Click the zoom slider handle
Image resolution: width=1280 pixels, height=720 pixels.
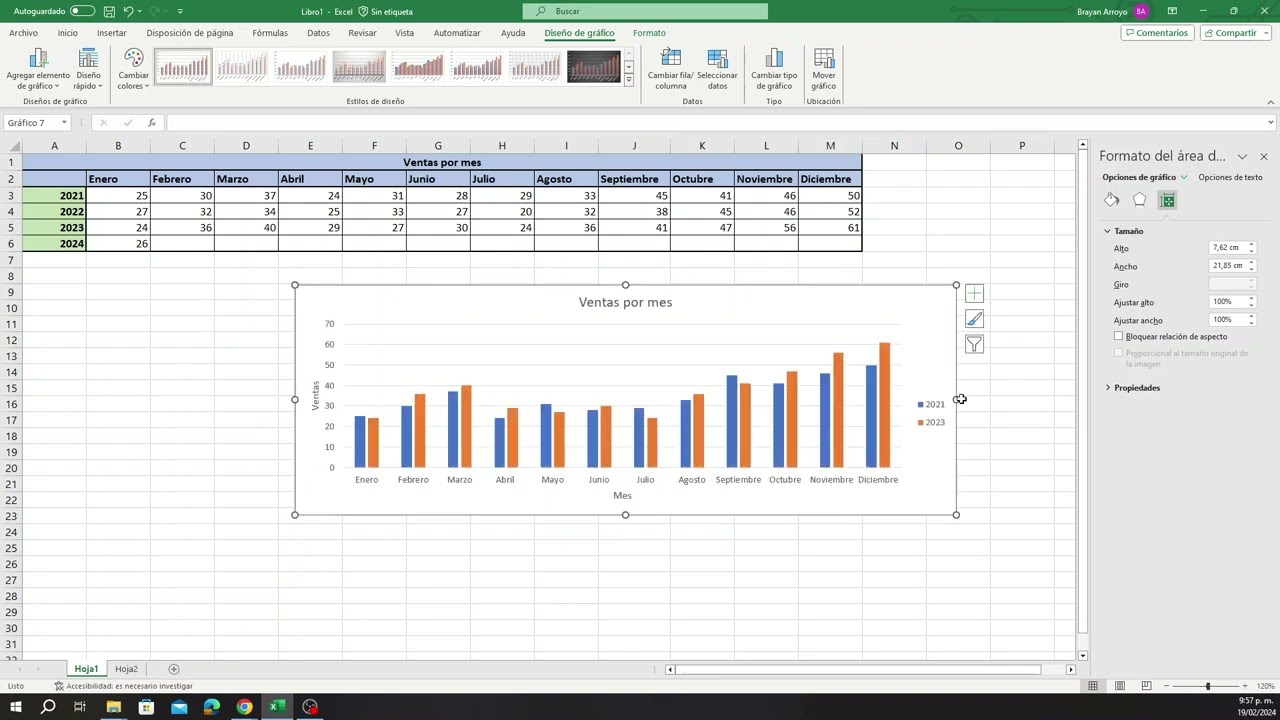[x=1208, y=686]
